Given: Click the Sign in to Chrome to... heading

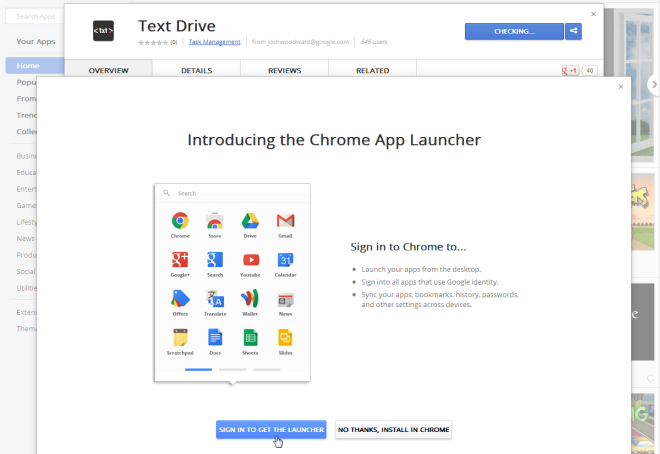Looking at the screenshot, I should [x=408, y=247].
